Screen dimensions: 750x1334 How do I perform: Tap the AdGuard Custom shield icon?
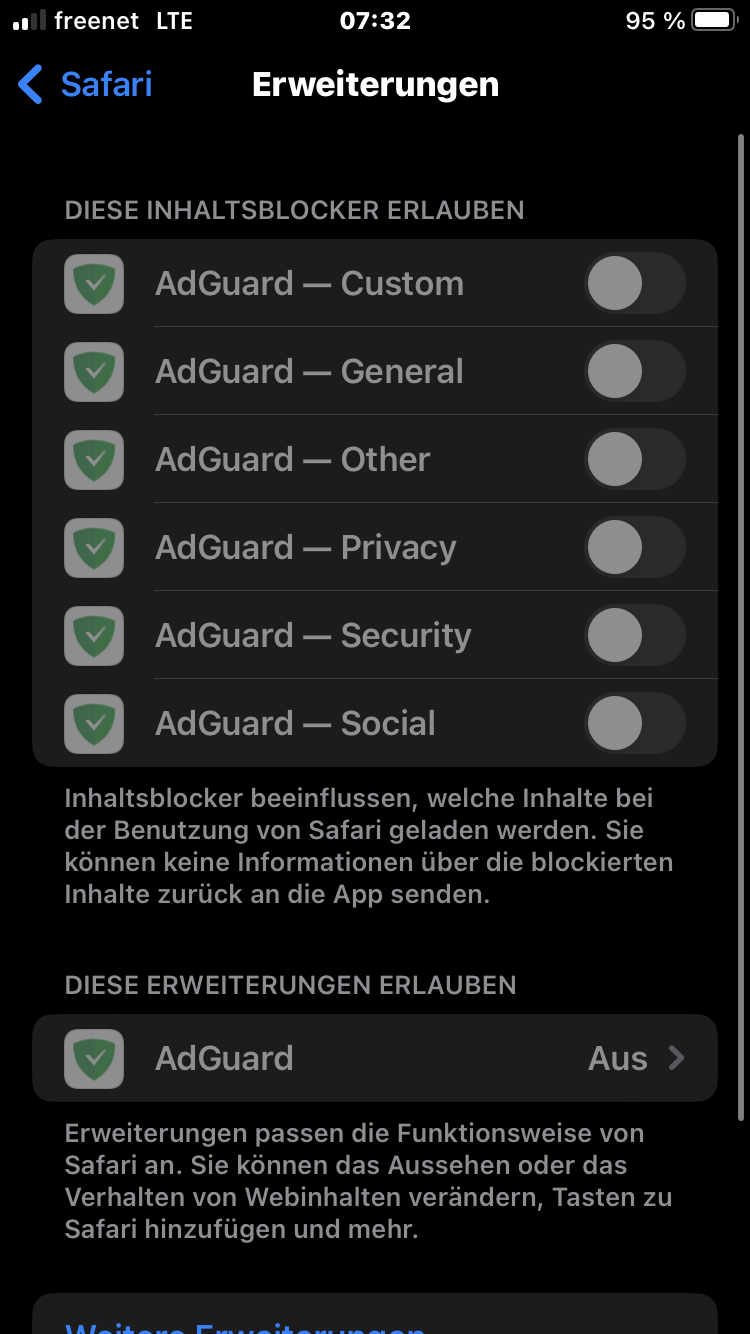tap(94, 284)
